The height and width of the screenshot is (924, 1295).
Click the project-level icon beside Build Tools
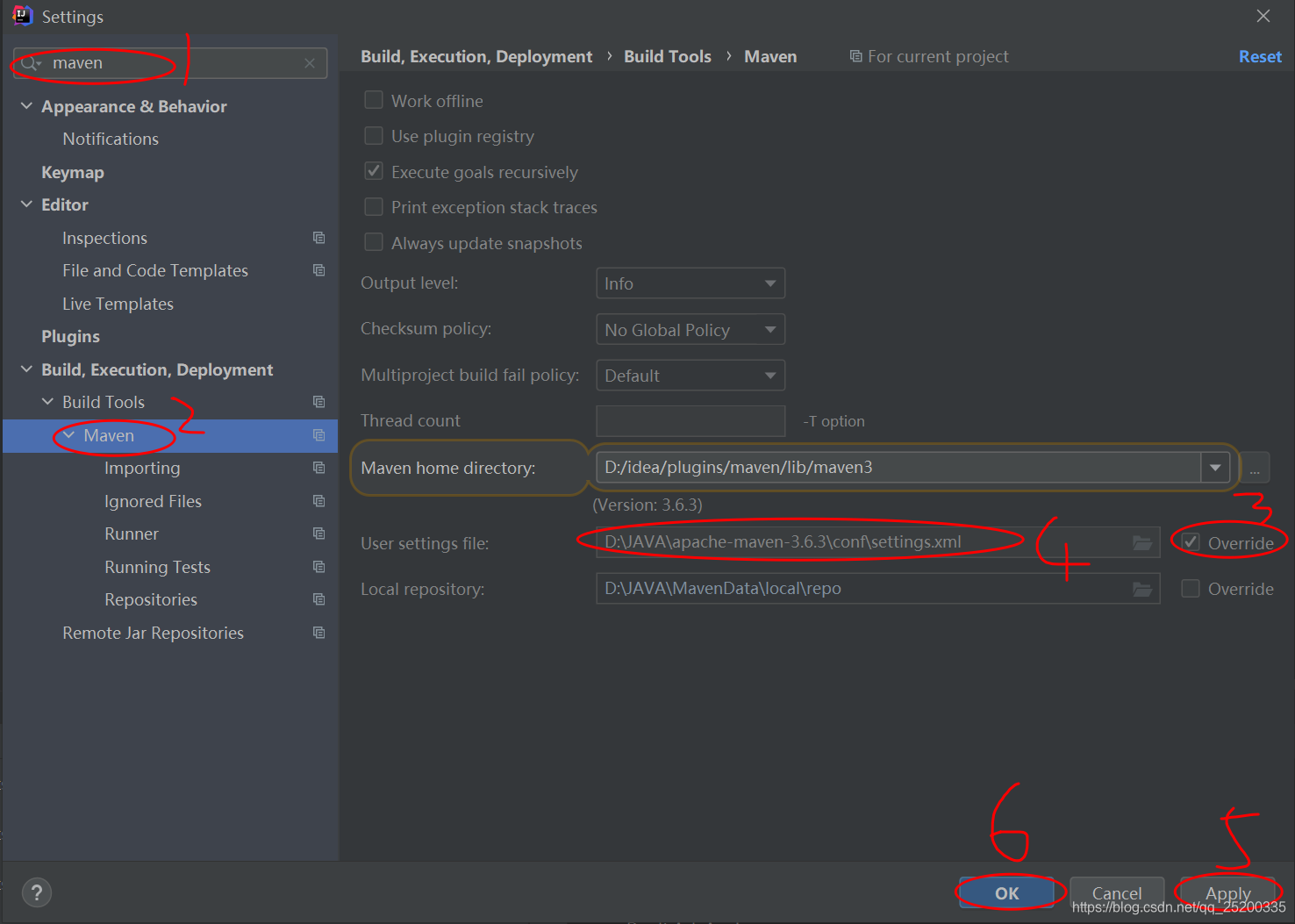pos(318,402)
